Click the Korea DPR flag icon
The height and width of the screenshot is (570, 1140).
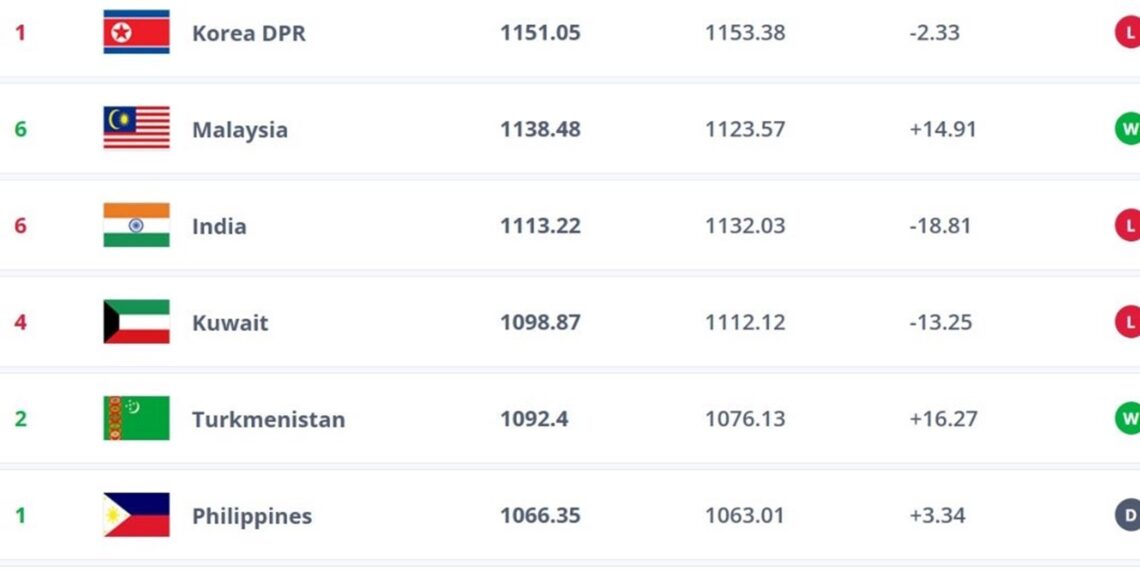point(136,32)
